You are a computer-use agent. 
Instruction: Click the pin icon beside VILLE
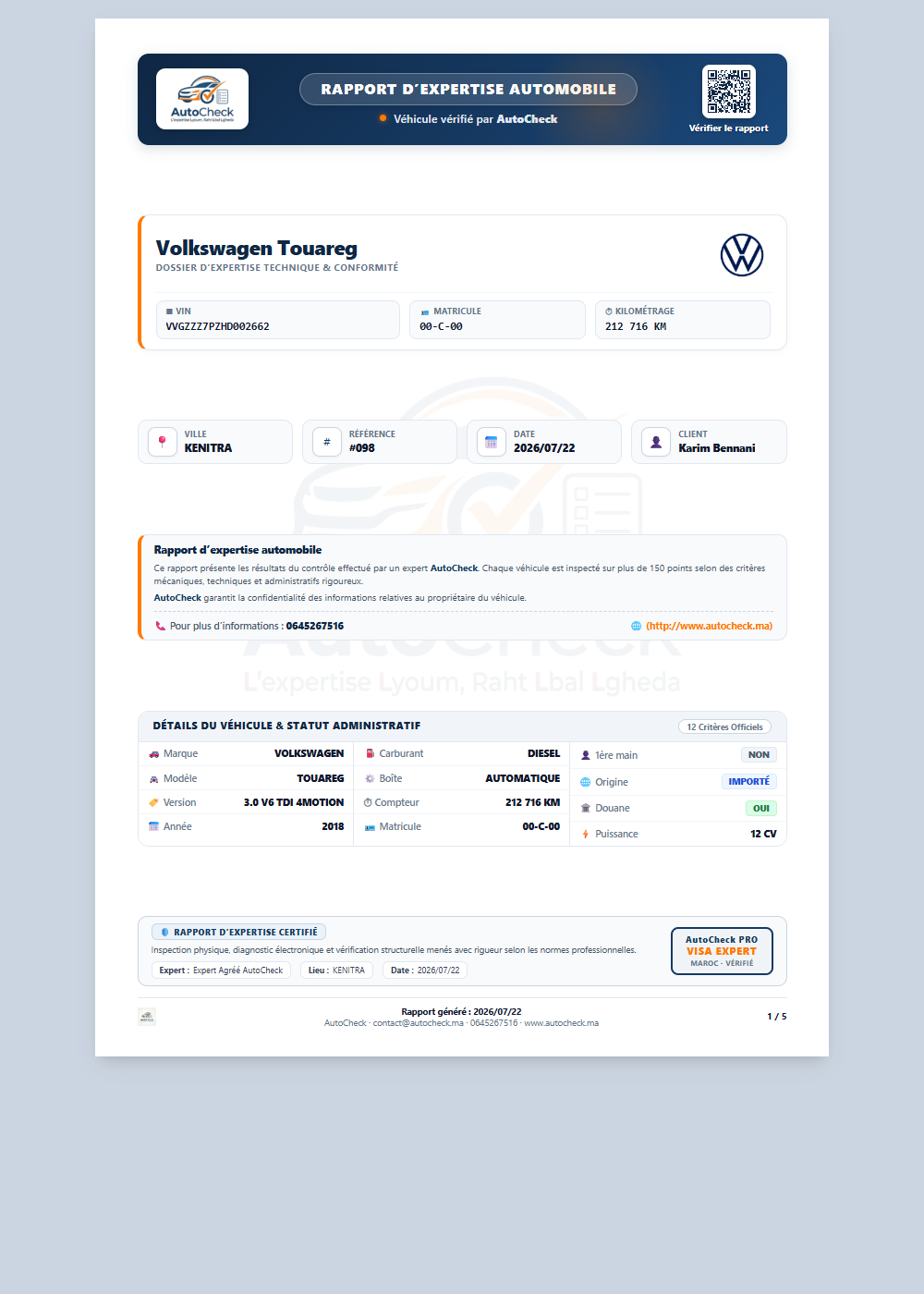(x=163, y=442)
